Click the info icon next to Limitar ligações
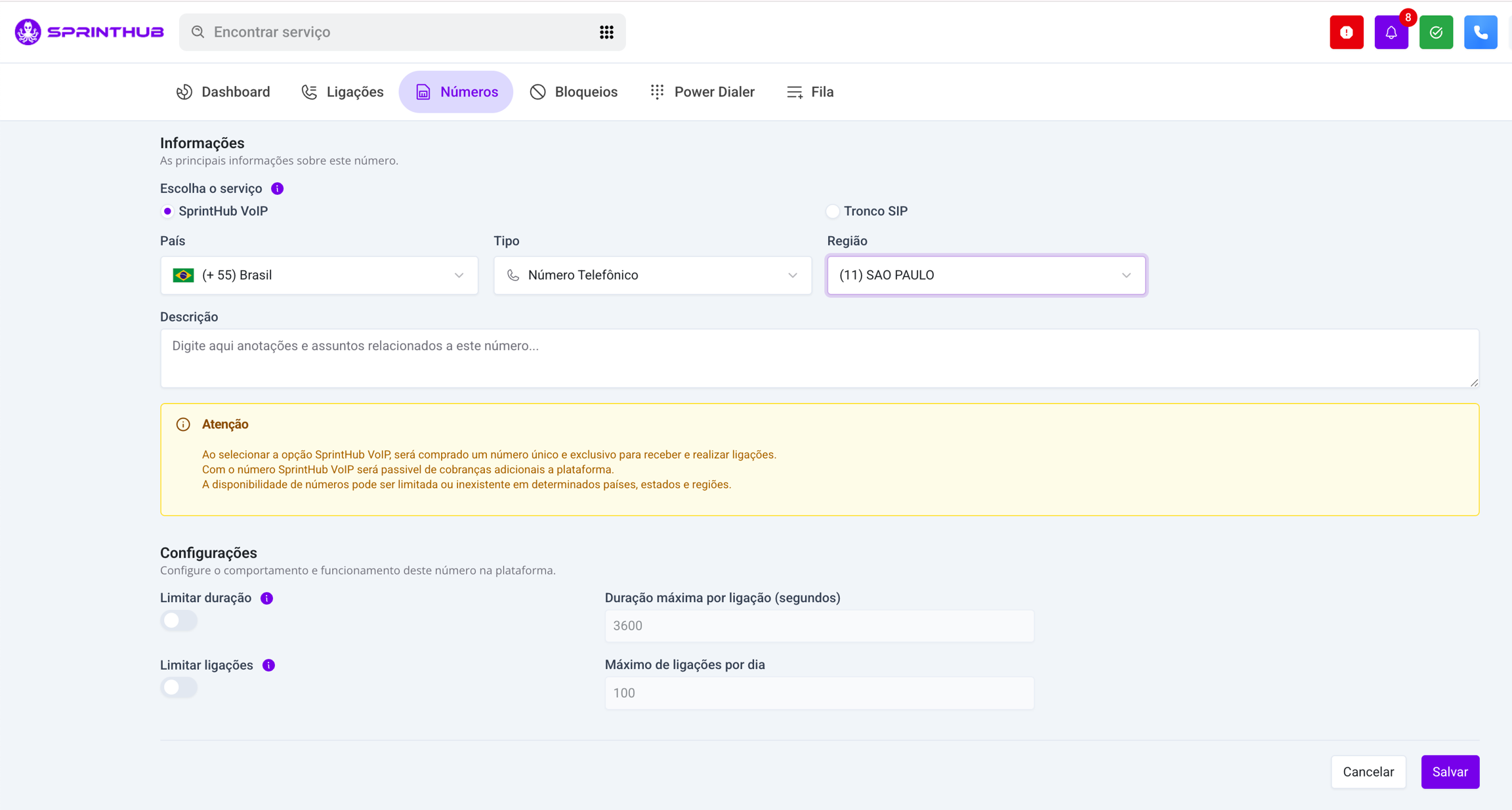 pyautogui.click(x=268, y=665)
